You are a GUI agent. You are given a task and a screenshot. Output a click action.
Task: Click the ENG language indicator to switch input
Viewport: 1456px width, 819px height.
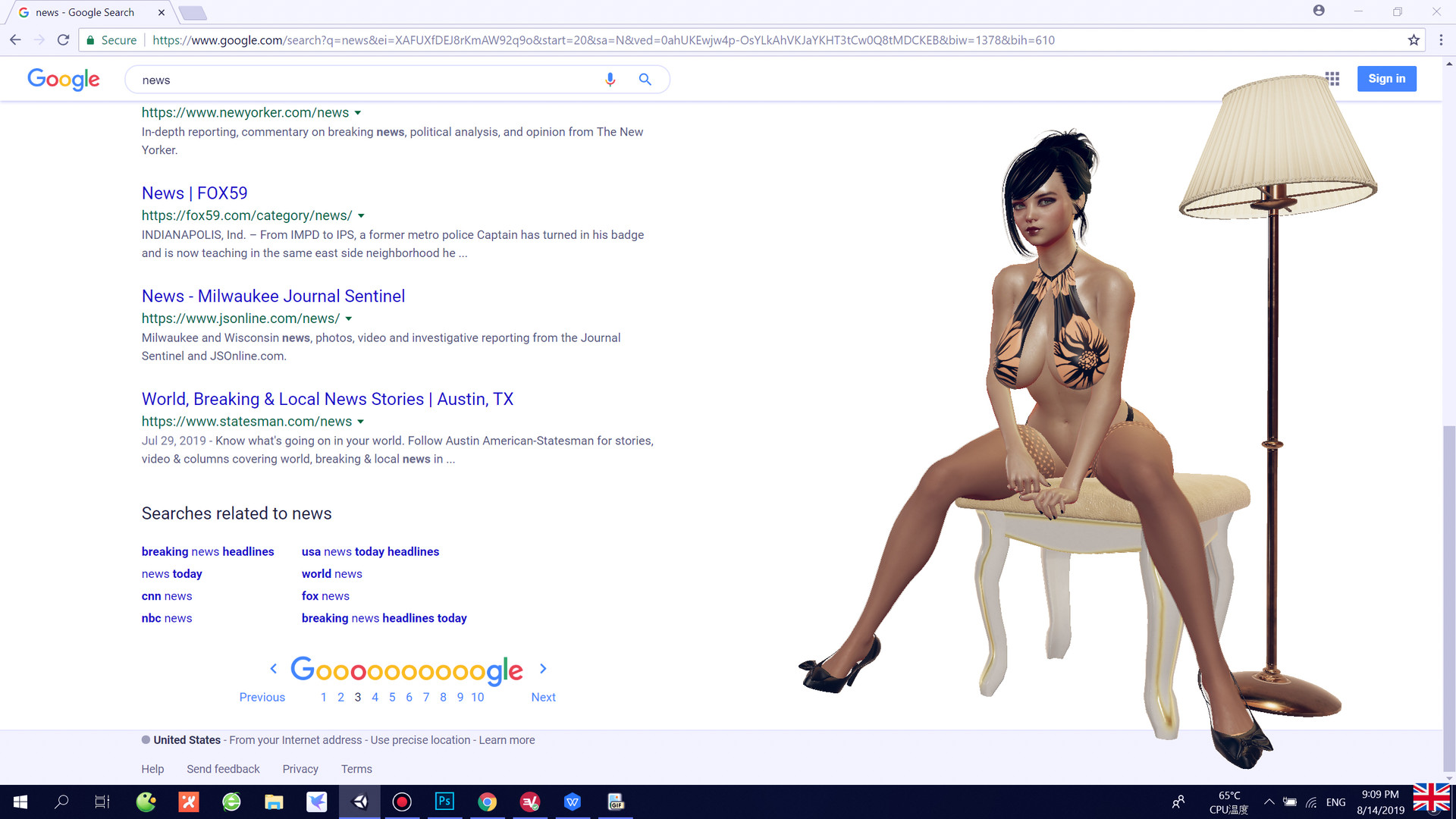point(1335,802)
